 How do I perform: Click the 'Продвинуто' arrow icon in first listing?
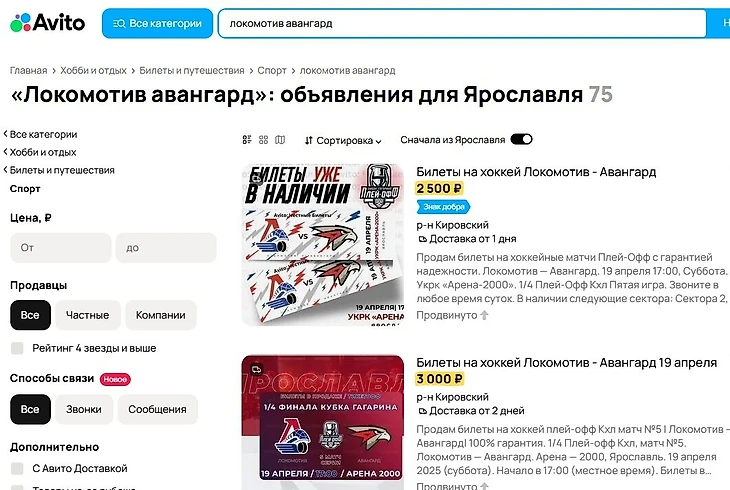click(484, 315)
